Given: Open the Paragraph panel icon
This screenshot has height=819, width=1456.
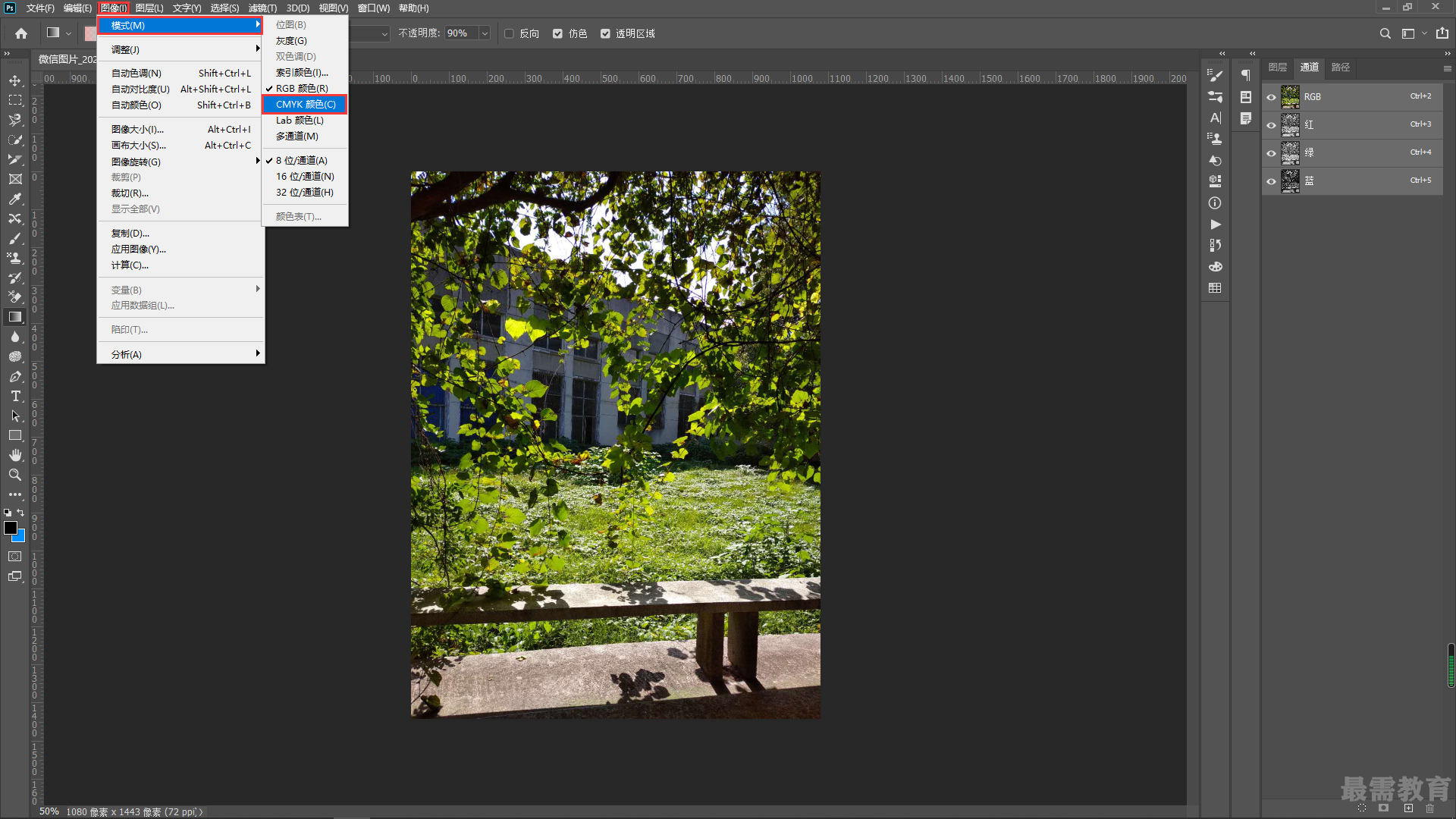Looking at the screenshot, I should coord(1245,75).
